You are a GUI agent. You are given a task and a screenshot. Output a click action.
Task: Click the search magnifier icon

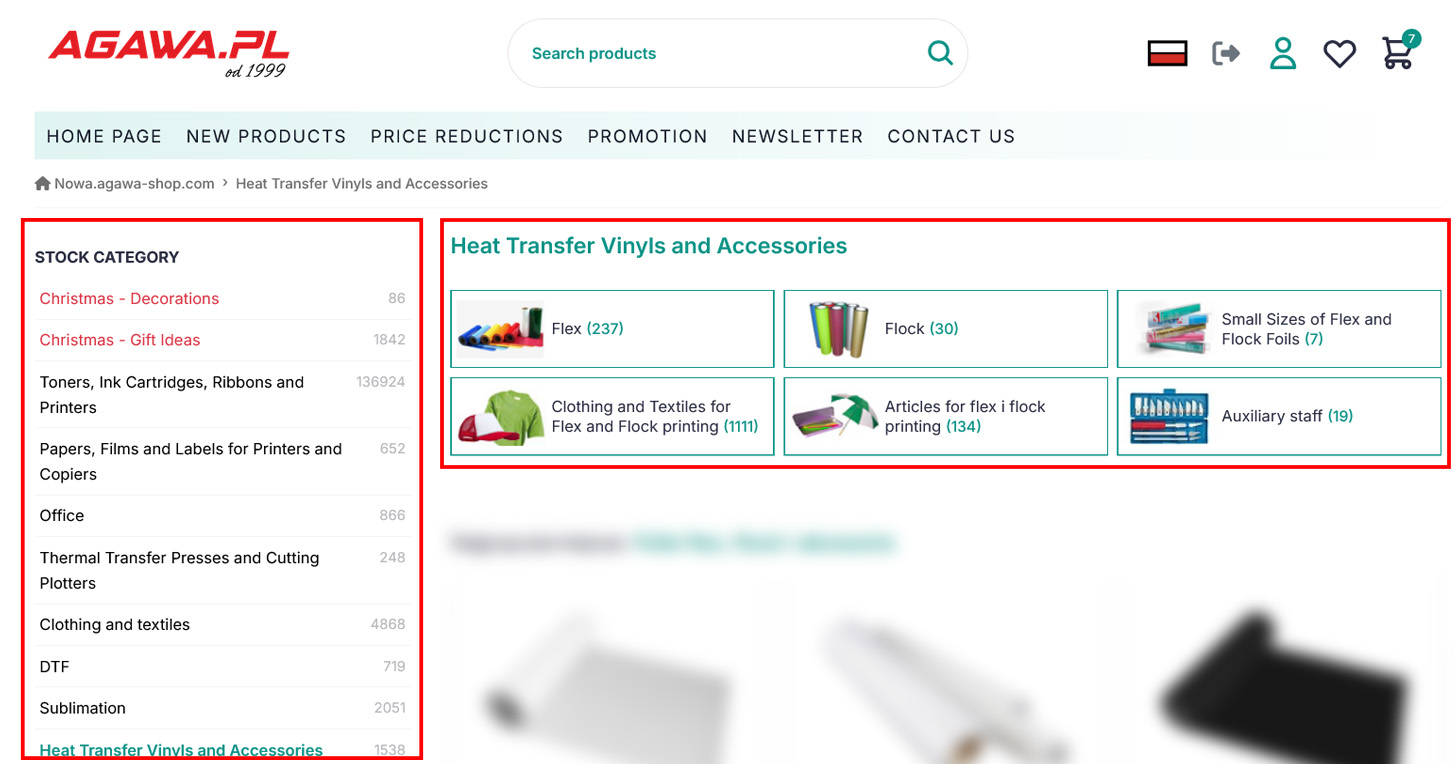940,53
